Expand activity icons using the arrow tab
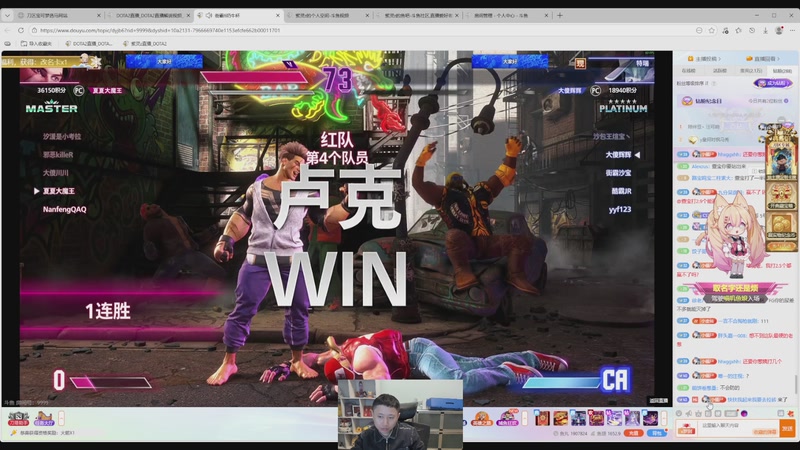This screenshot has height=450, width=800. click(524, 419)
